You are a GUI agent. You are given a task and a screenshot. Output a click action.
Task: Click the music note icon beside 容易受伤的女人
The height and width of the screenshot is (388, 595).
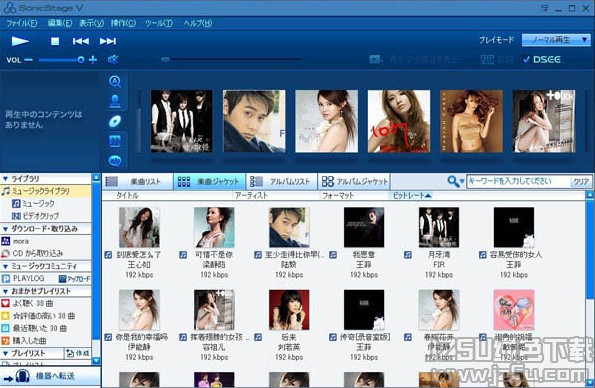(483, 255)
